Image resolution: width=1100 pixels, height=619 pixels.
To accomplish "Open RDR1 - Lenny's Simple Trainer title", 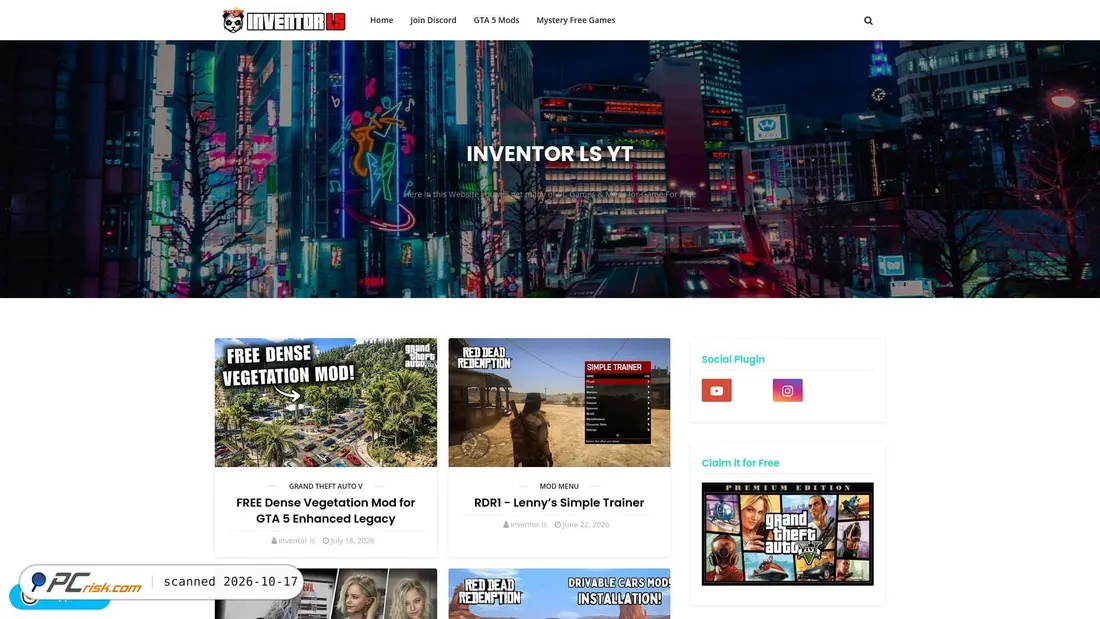I will click(559, 502).
